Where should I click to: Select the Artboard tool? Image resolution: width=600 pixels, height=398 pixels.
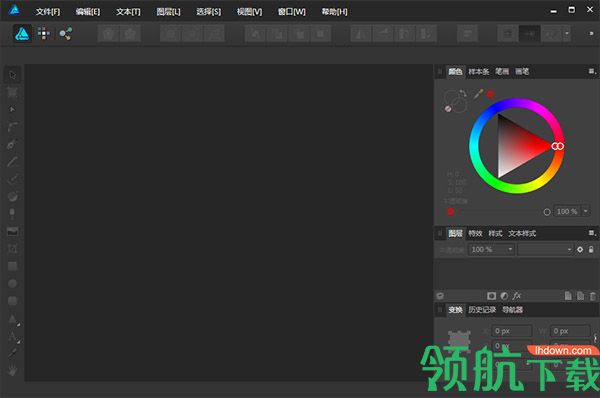point(12,92)
